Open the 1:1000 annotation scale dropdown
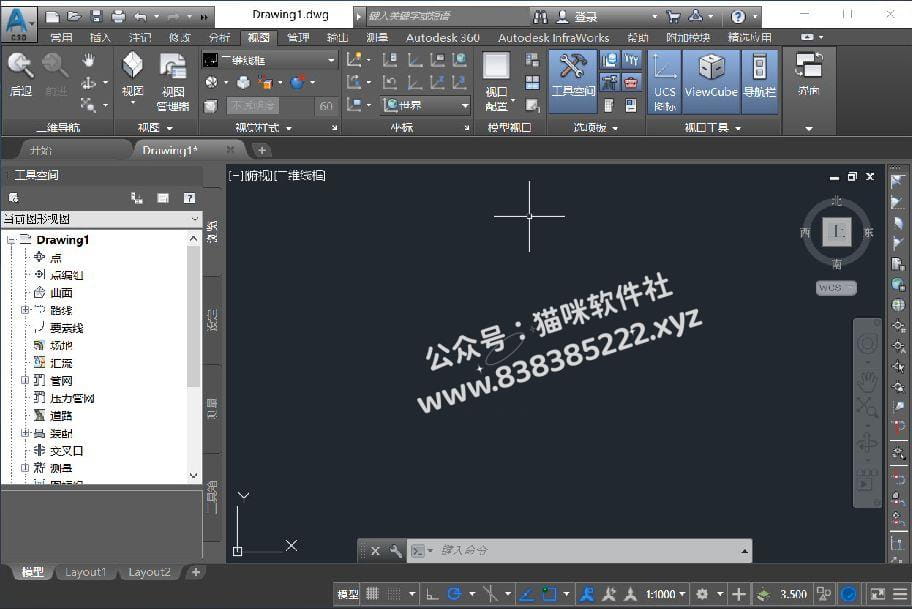 (x=665, y=594)
